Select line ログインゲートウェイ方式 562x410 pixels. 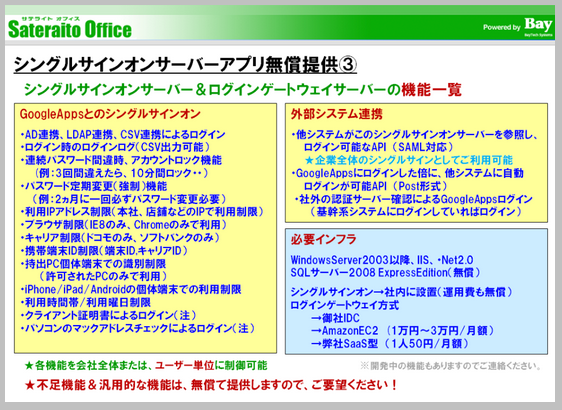(x=345, y=305)
